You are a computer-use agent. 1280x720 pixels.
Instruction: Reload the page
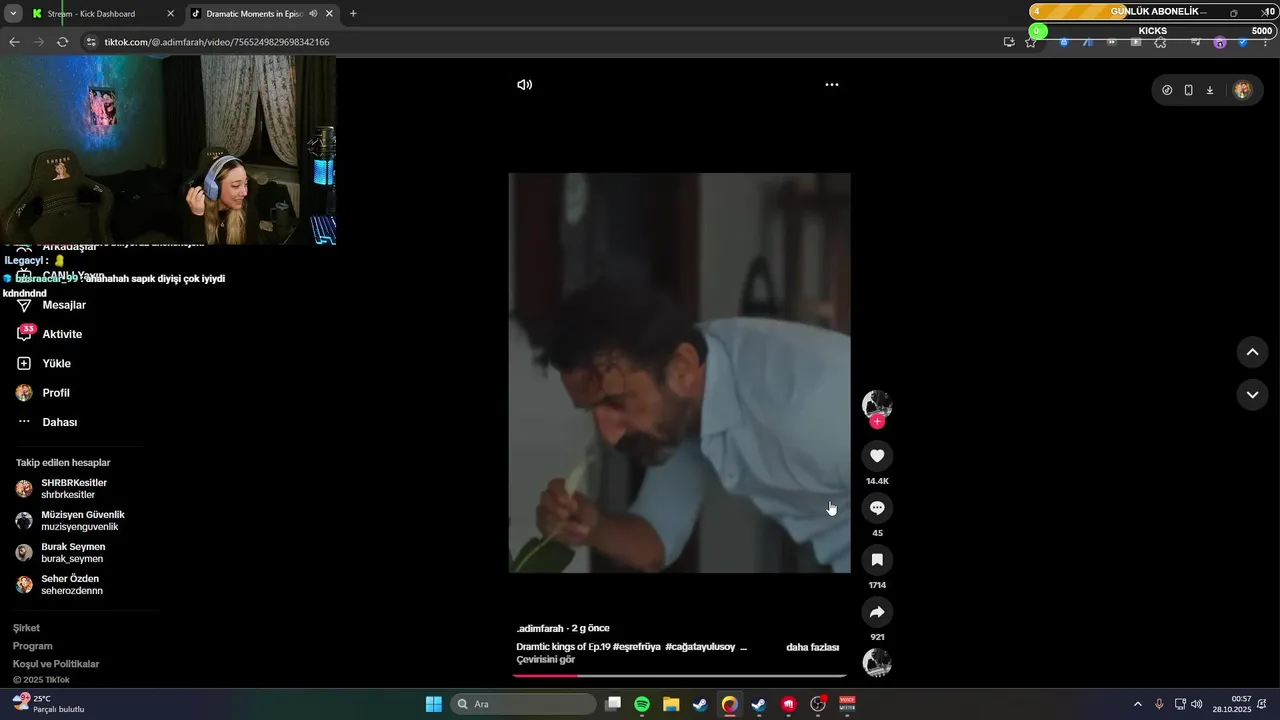pos(62,42)
